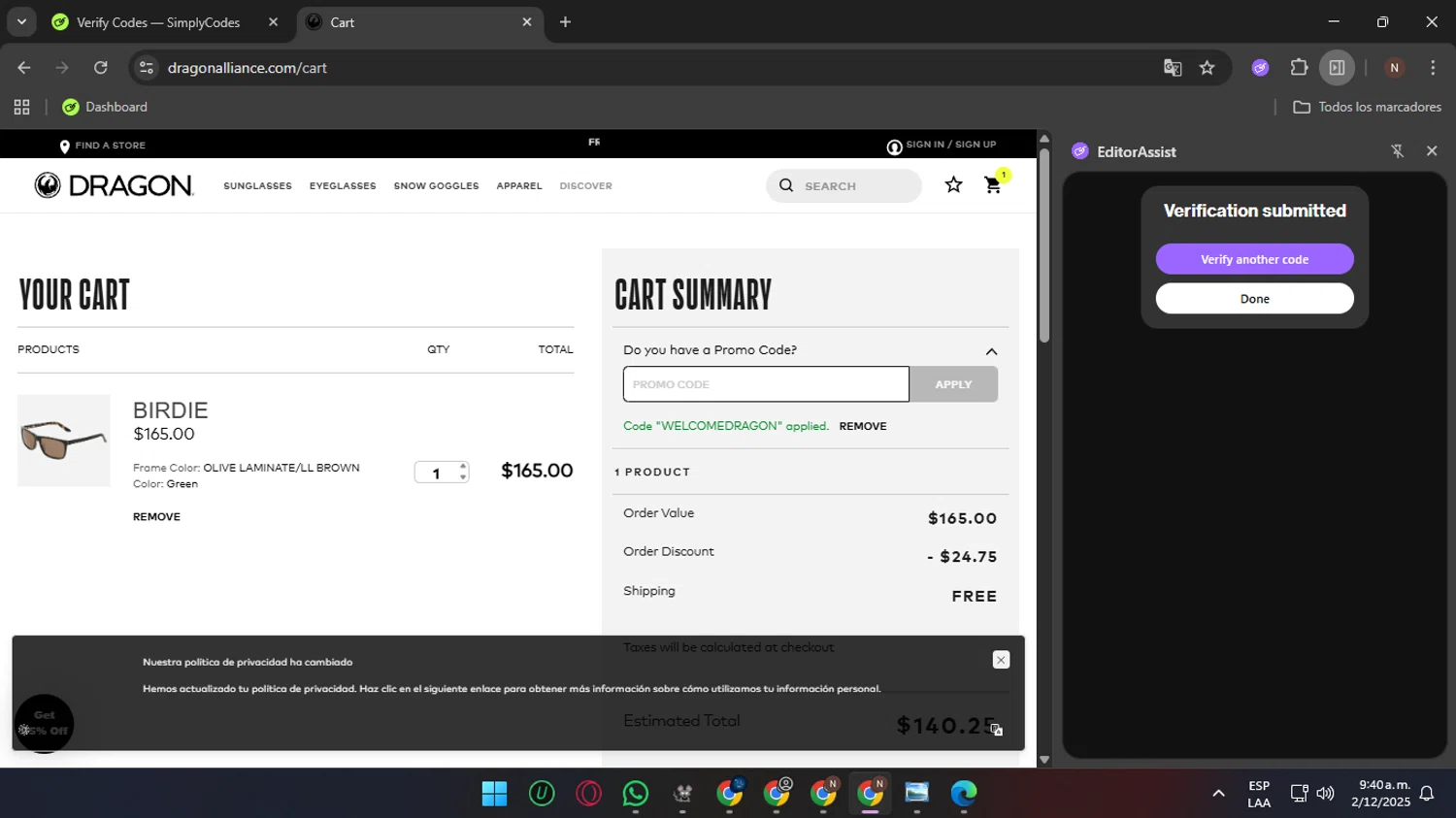The image size is (1456, 818).
Task: View site information icon in address bar
Action: (147, 68)
